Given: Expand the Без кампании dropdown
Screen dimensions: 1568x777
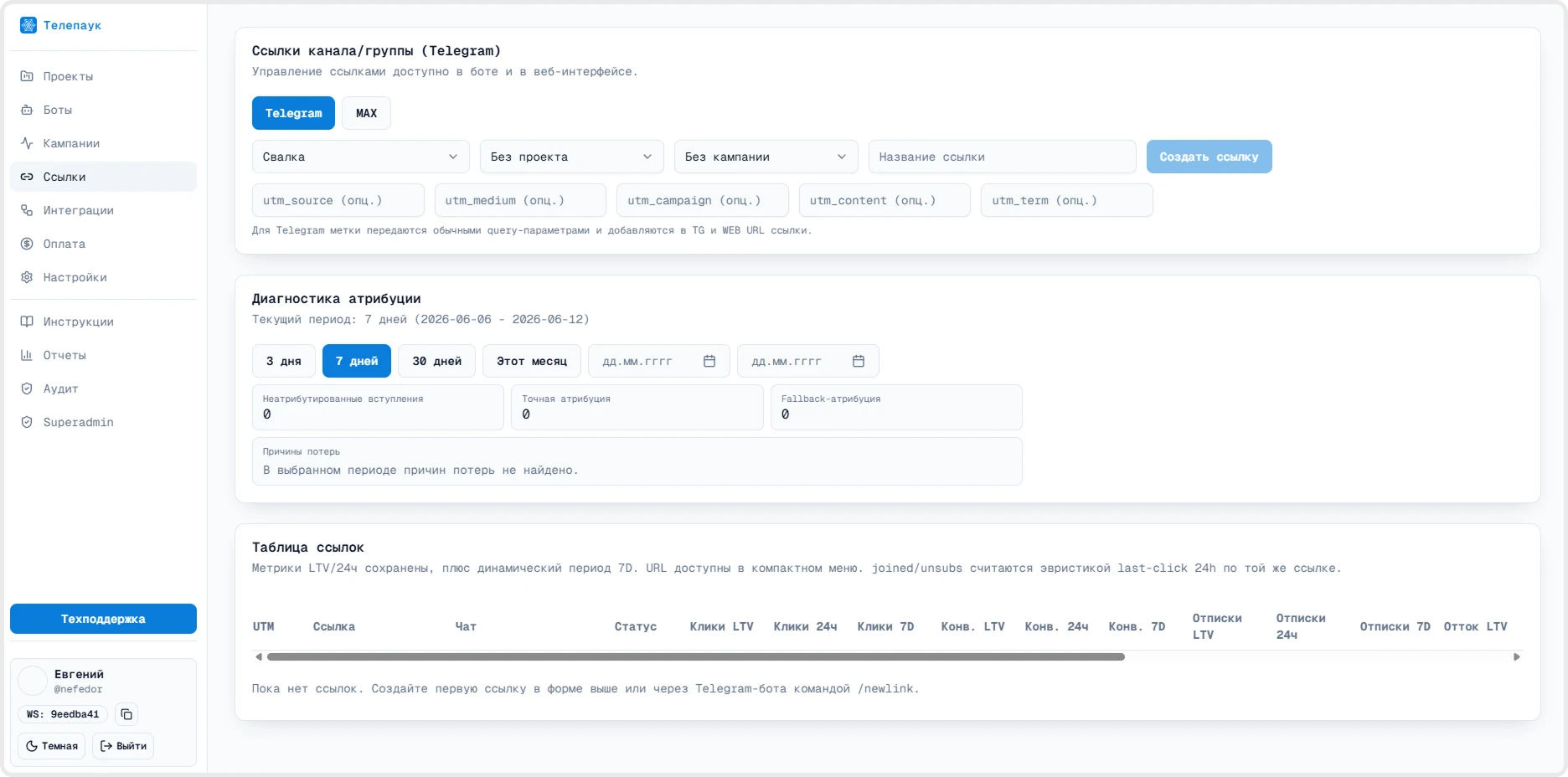Looking at the screenshot, I should point(766,157).
